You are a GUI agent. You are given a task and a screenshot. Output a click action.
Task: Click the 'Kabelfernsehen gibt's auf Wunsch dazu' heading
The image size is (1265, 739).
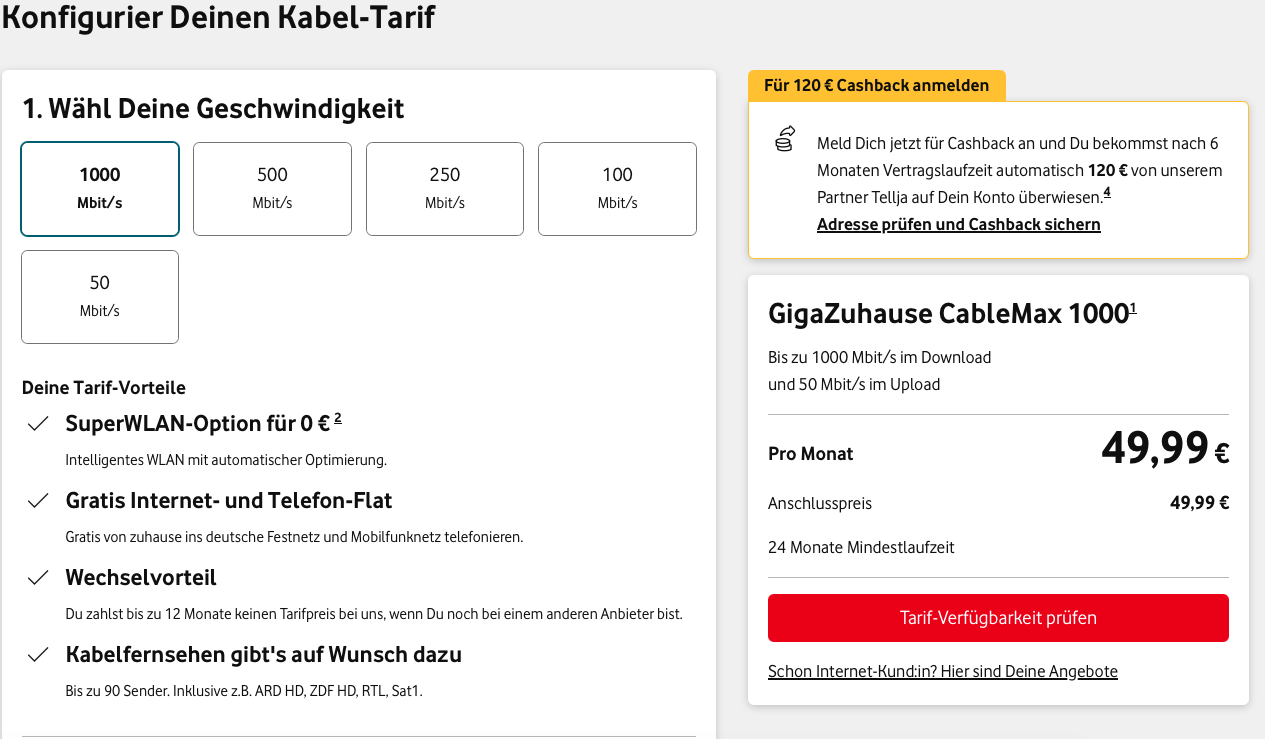pos(263,655)
